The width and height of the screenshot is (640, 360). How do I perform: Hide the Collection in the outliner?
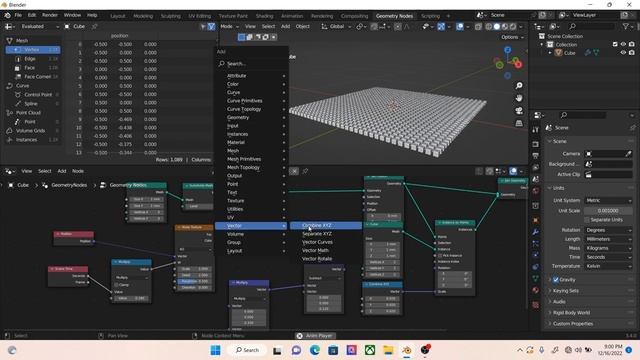coord(623,44)
